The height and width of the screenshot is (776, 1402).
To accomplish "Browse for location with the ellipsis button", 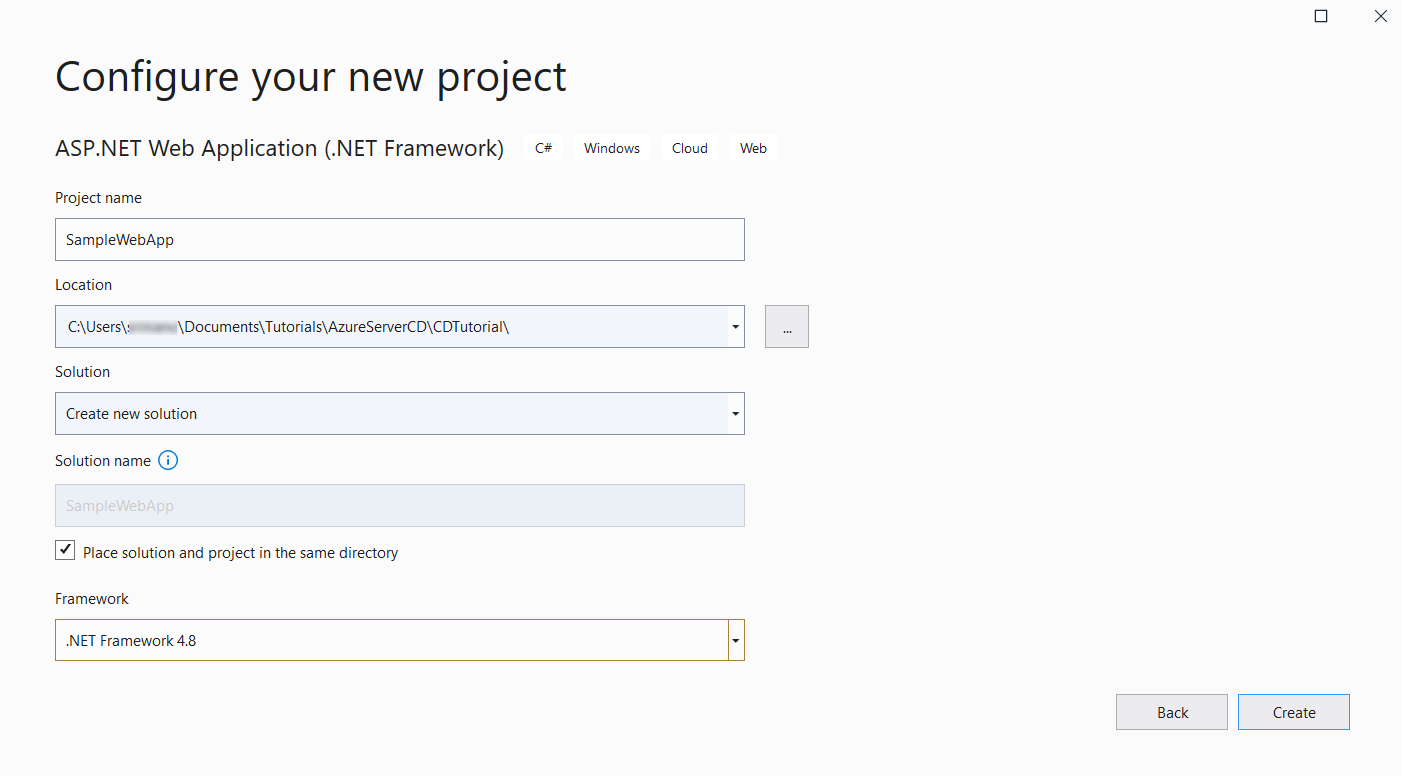I will pyautogui.click(x=787, y=327).
